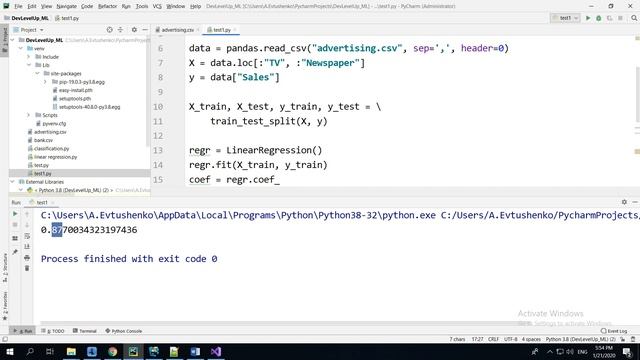
Task: Select linear regression.py in project tree
Action: pos(56,157)
